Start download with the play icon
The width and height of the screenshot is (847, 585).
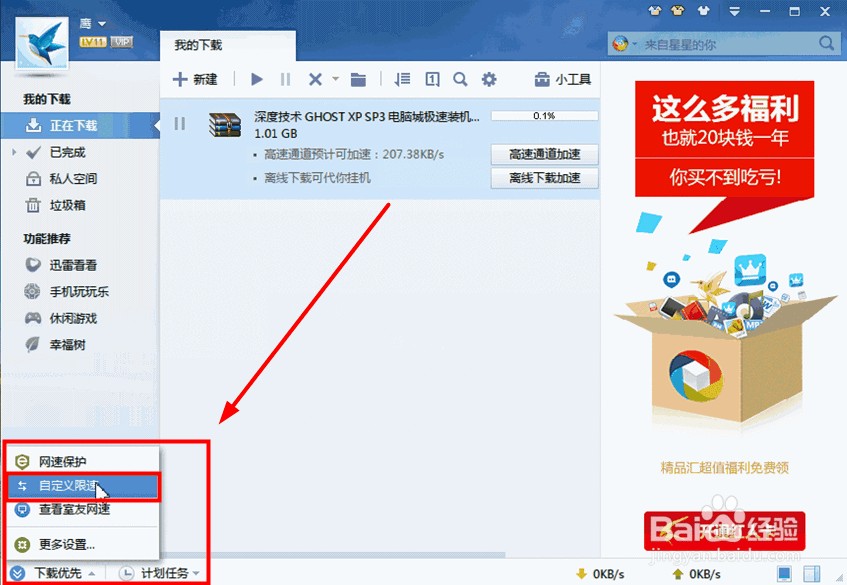(257, 79)
